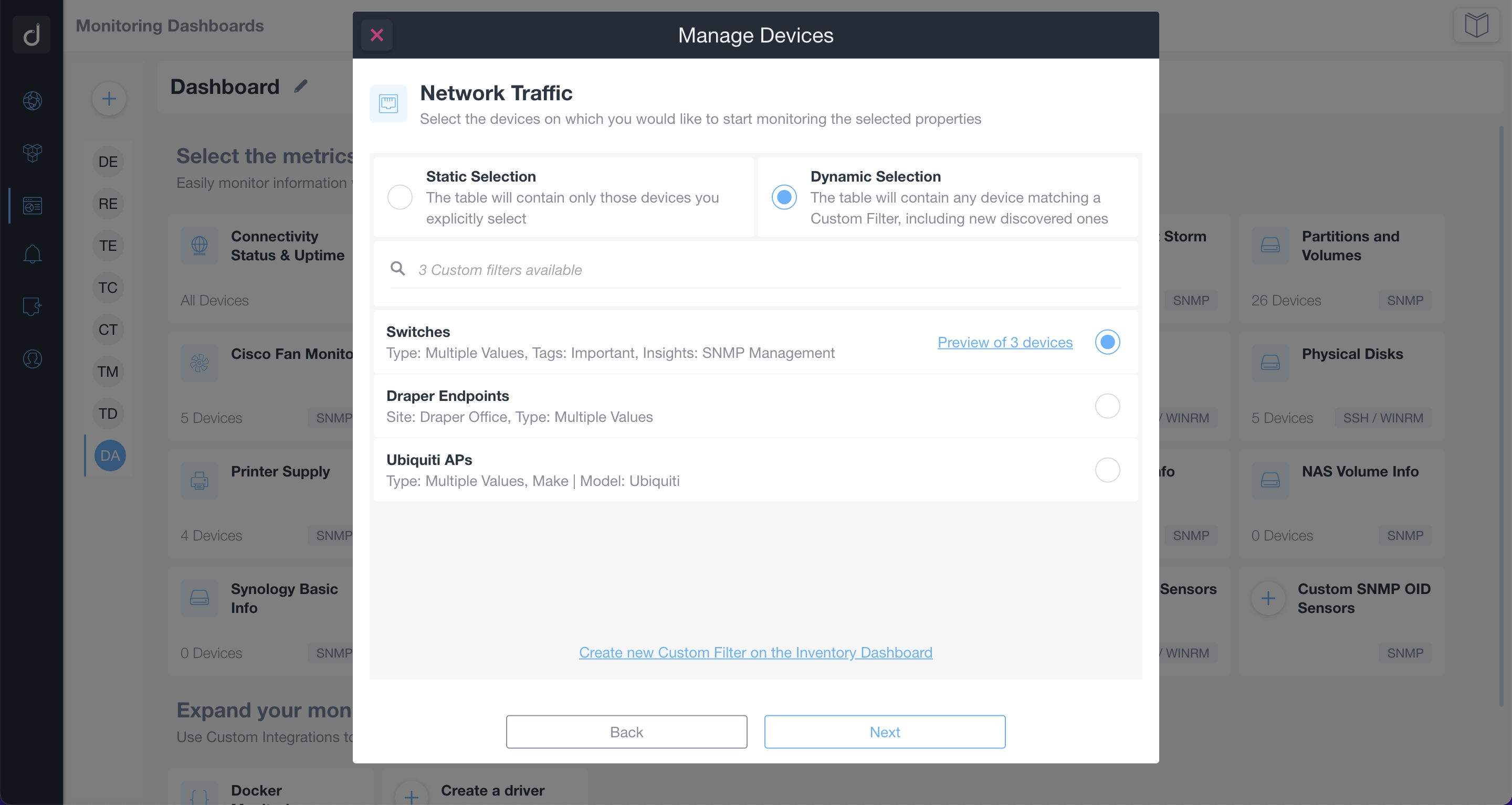The height and width of the screenshot is (805, 1512).
Task: Switch to the DE dashboard tab
Action: pyautogui.click(x=108, y=161)
